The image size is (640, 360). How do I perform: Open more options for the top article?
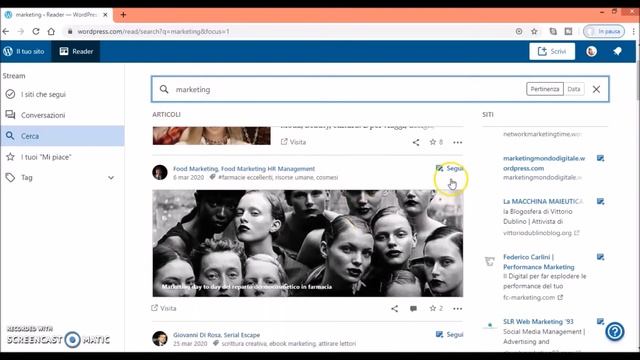458,142
